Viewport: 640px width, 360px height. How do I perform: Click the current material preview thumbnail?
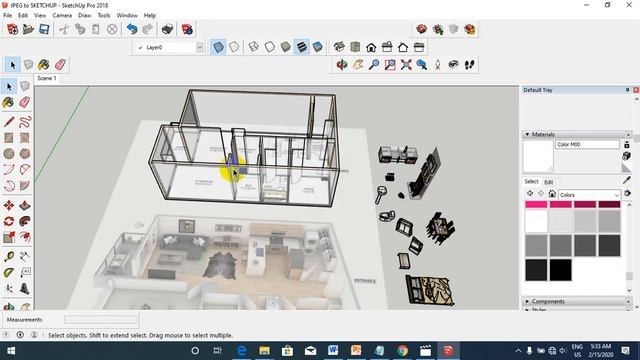point(538,156)
